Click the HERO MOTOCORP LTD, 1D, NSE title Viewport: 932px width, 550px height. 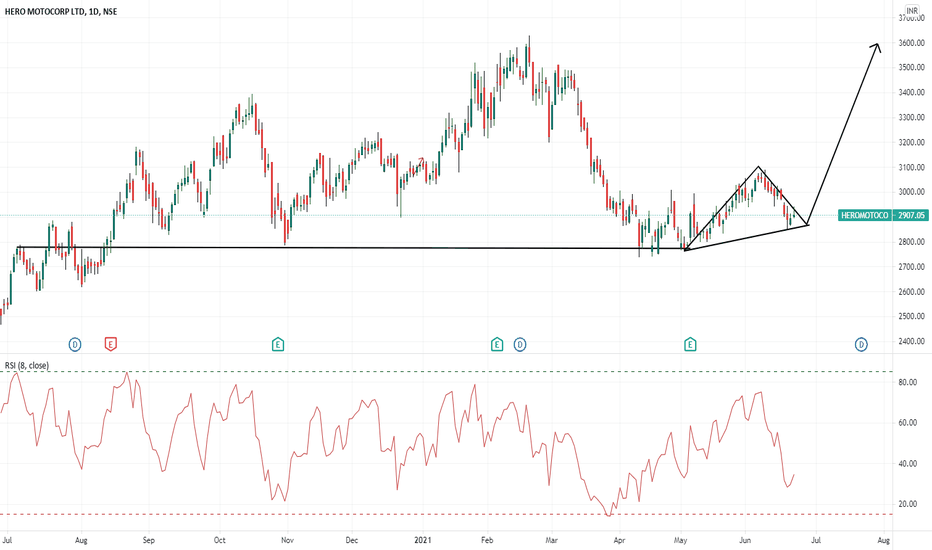(61, 11)
